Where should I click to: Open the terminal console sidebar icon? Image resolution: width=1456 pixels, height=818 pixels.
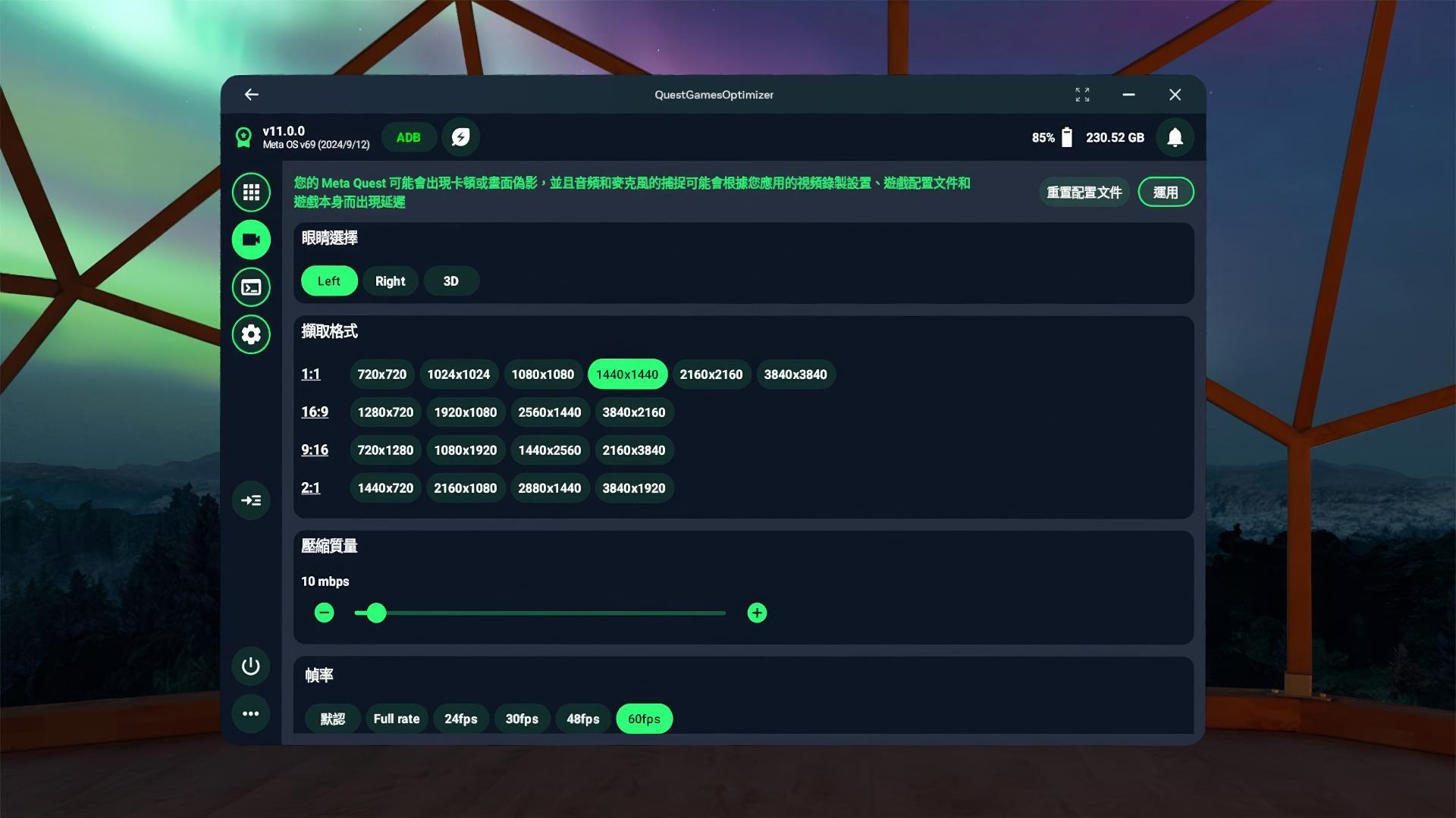point(251,287)
